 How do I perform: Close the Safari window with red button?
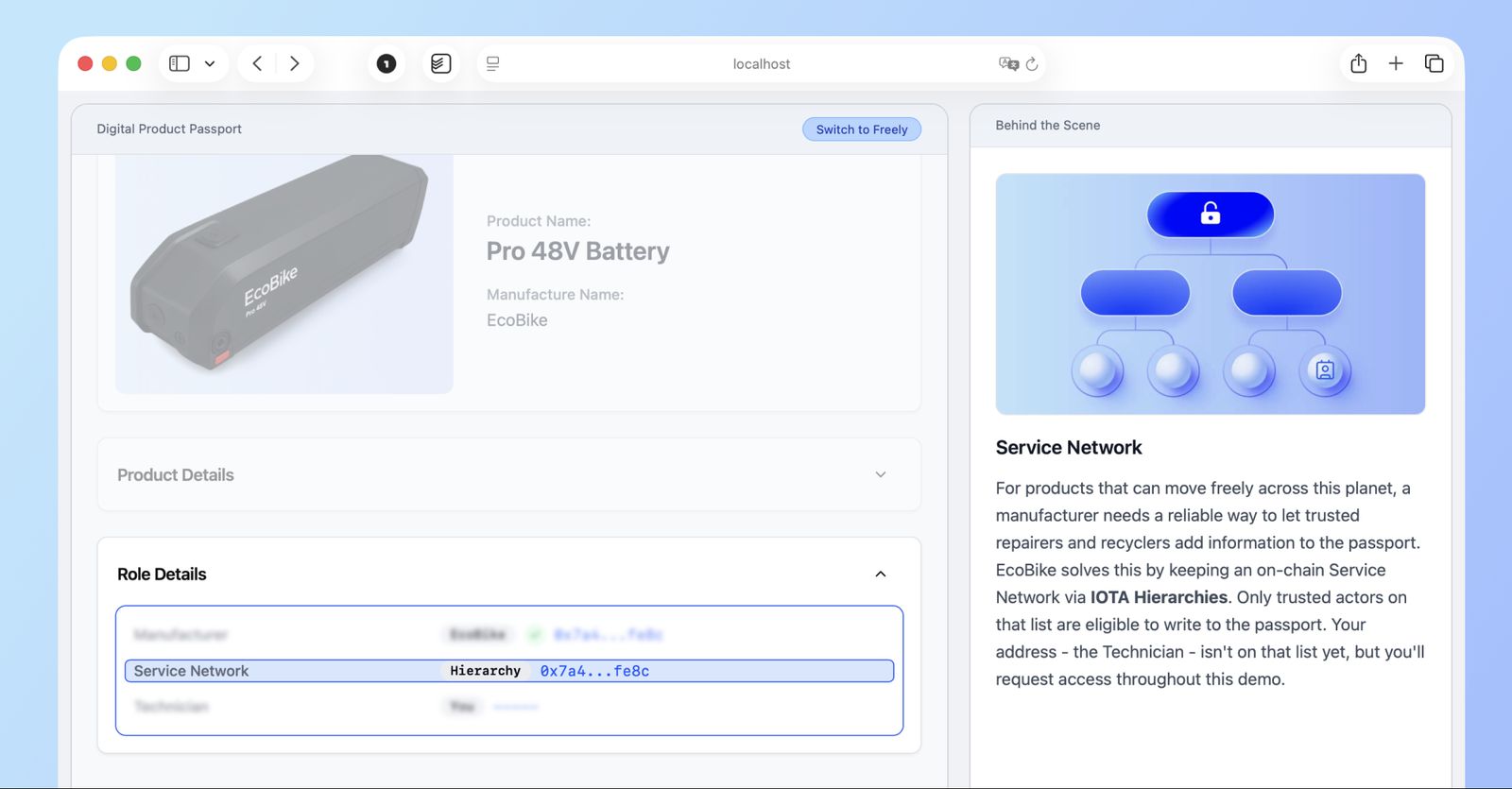coord(85,63)
